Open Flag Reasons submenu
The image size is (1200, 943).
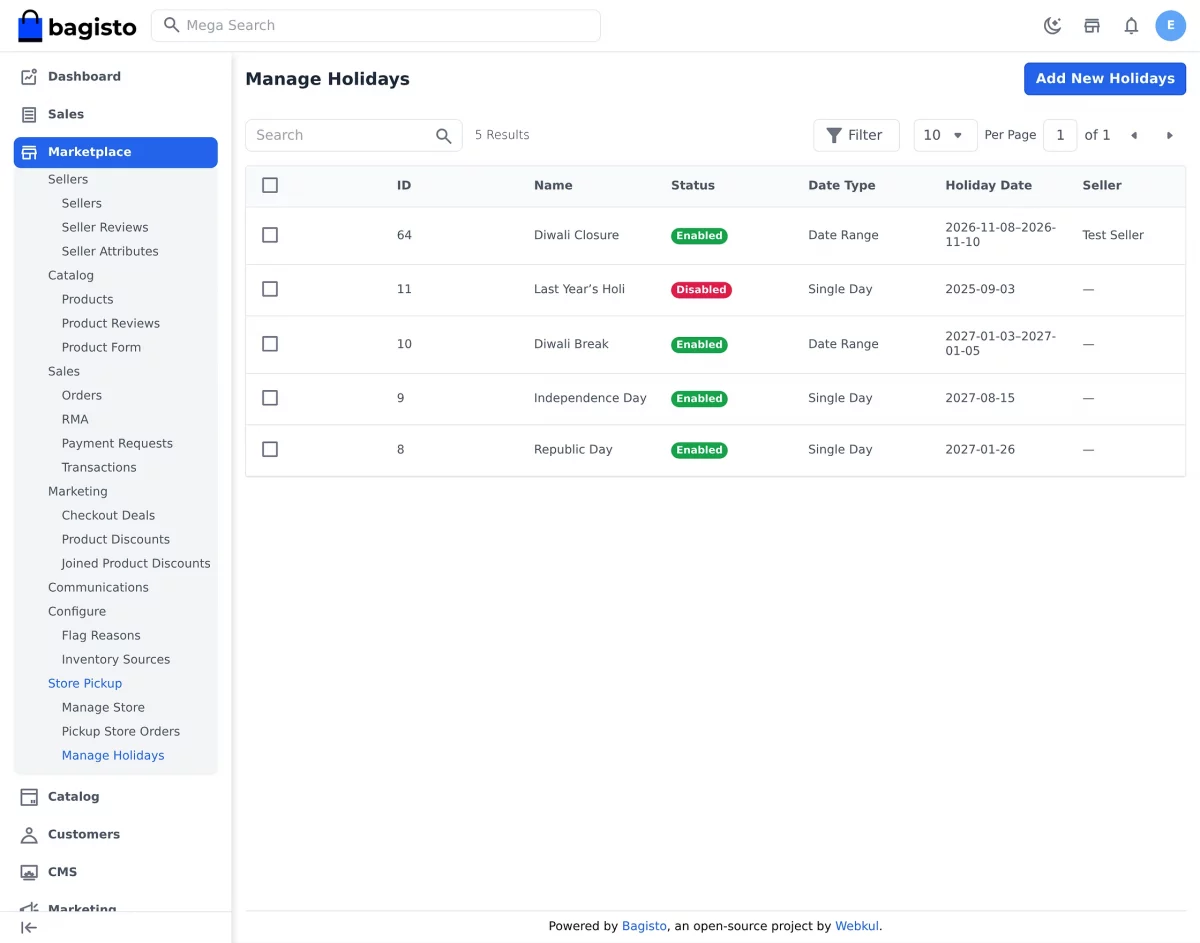pyautogui.click(x=101, y=635)
